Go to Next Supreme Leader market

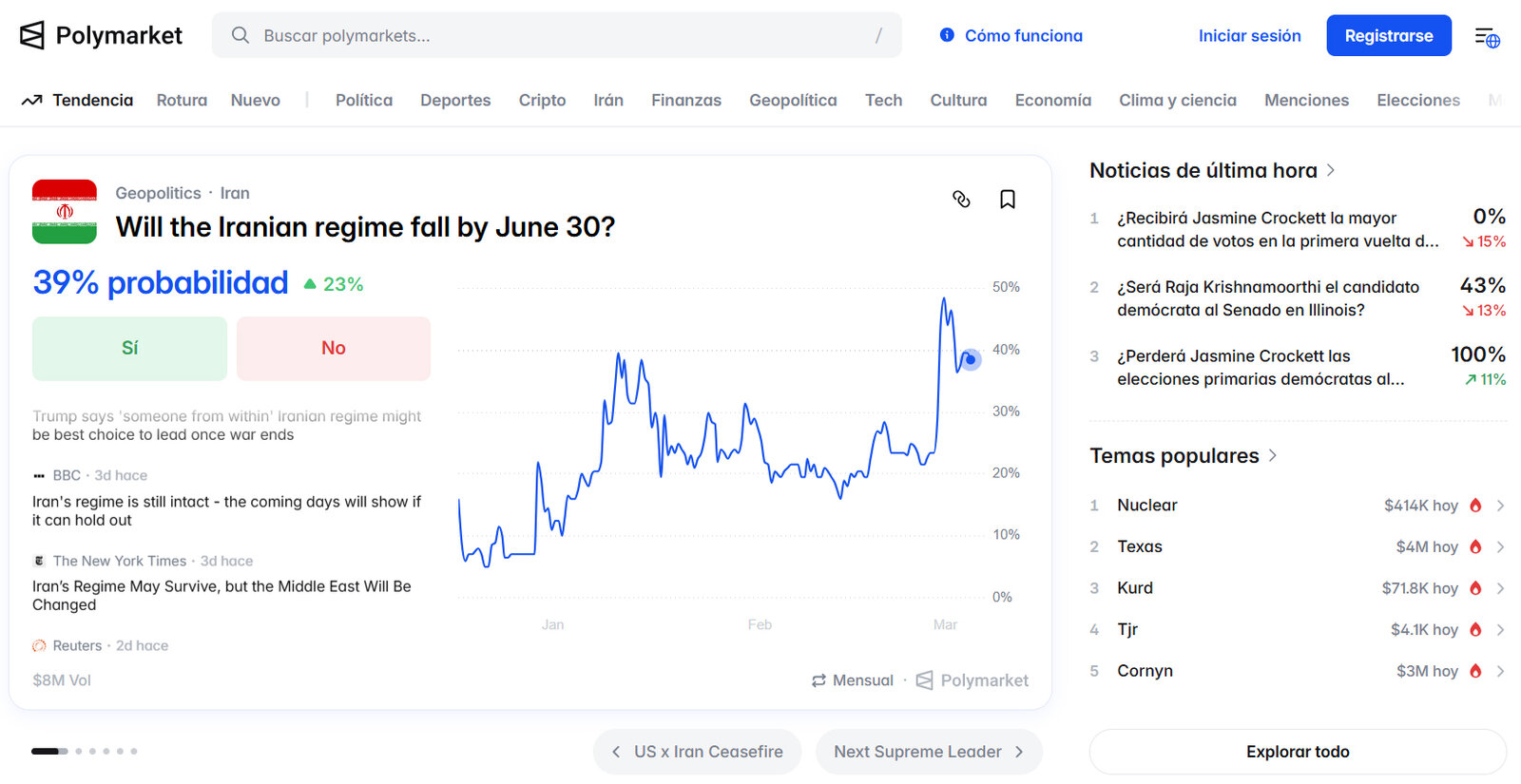click(x=928, y=752)
